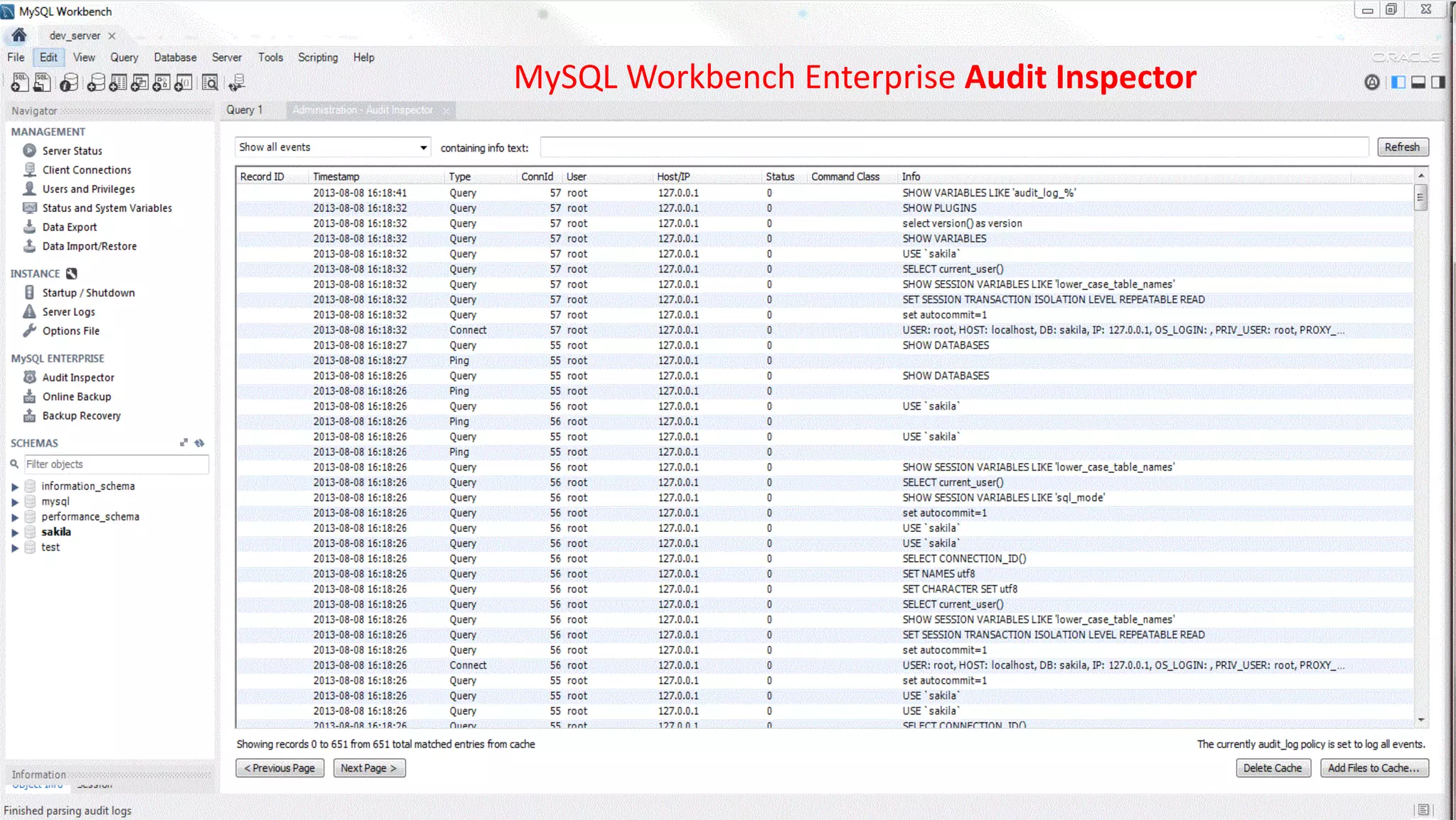This screenshot has height=820, width=1456.
Task: Expand the mysql schema node
Action: pos(15,502)
